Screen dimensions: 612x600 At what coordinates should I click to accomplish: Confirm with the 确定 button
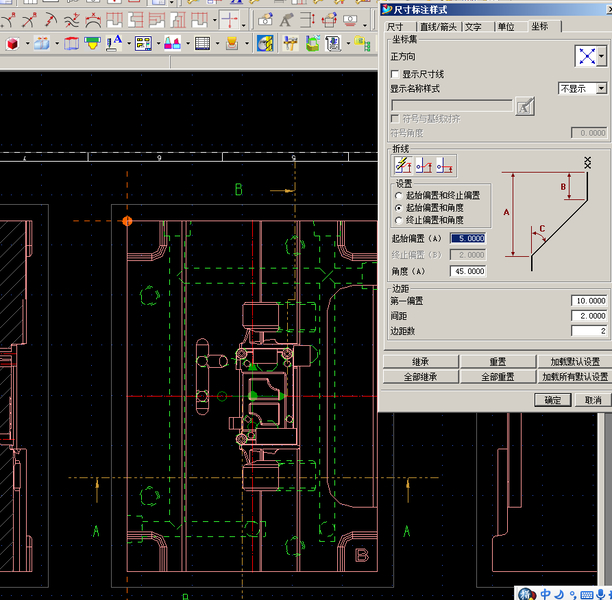[552, 400]
